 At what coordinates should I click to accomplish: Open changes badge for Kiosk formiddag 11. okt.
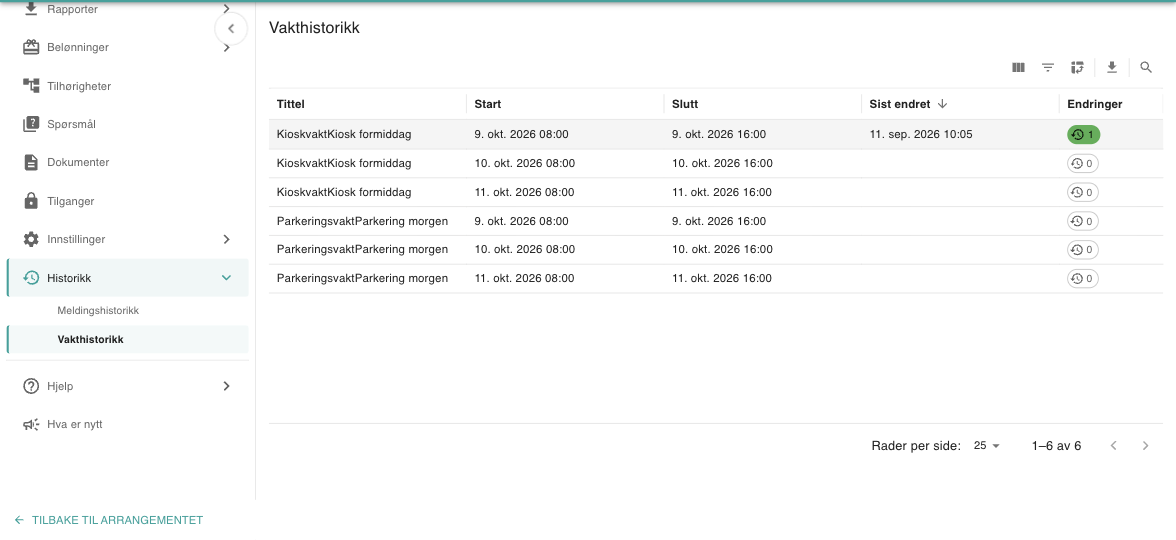1083,193
